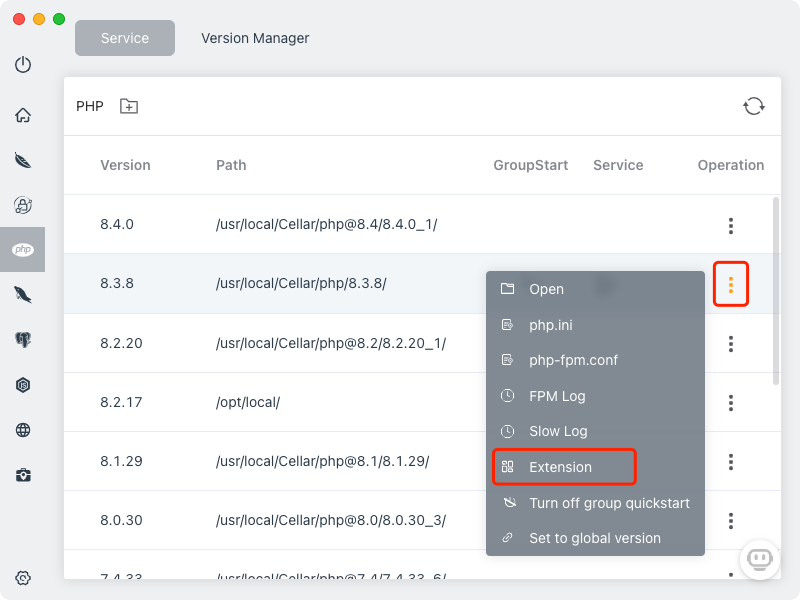Image resolution: width=800 pixels, height=600 pixels.
Task: Open the operation menu for version 8.4.0
Action: pos(731,225)
